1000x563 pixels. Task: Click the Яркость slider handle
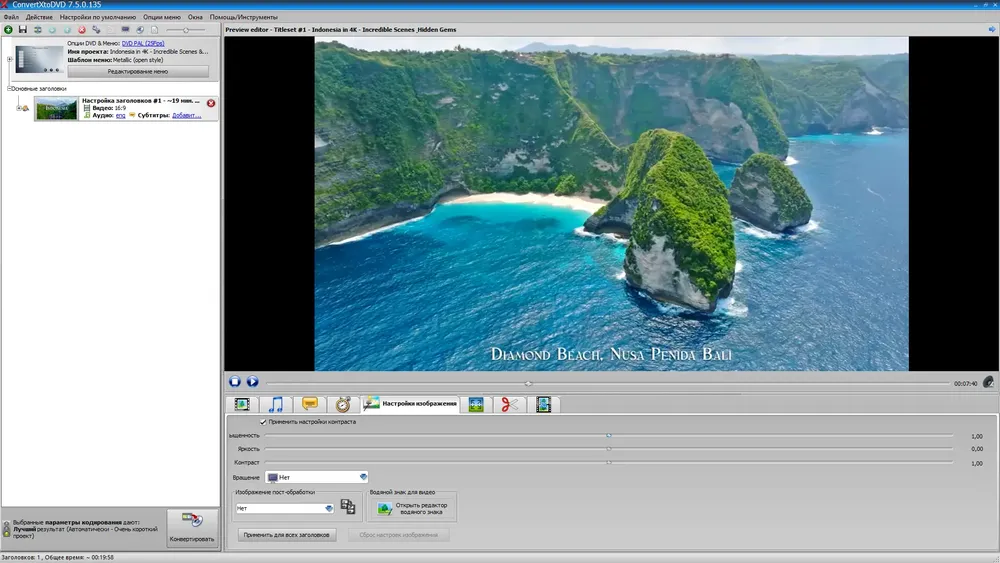click(609, 449)
